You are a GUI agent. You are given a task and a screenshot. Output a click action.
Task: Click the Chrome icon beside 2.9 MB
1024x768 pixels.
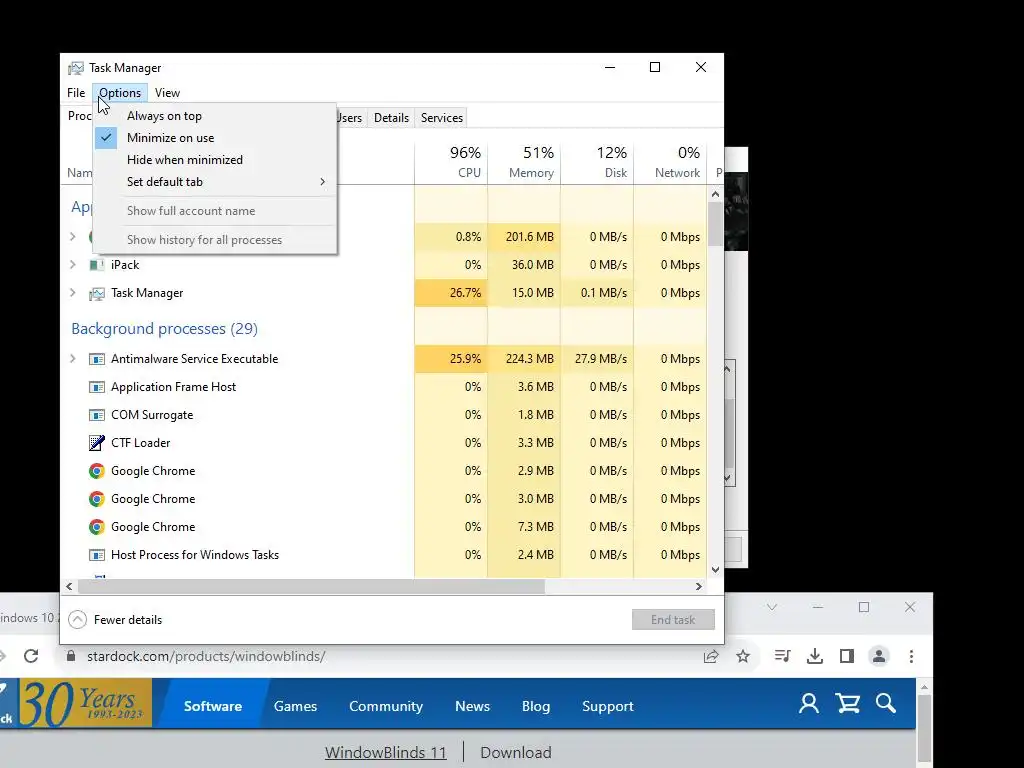(x=97, y=471)
